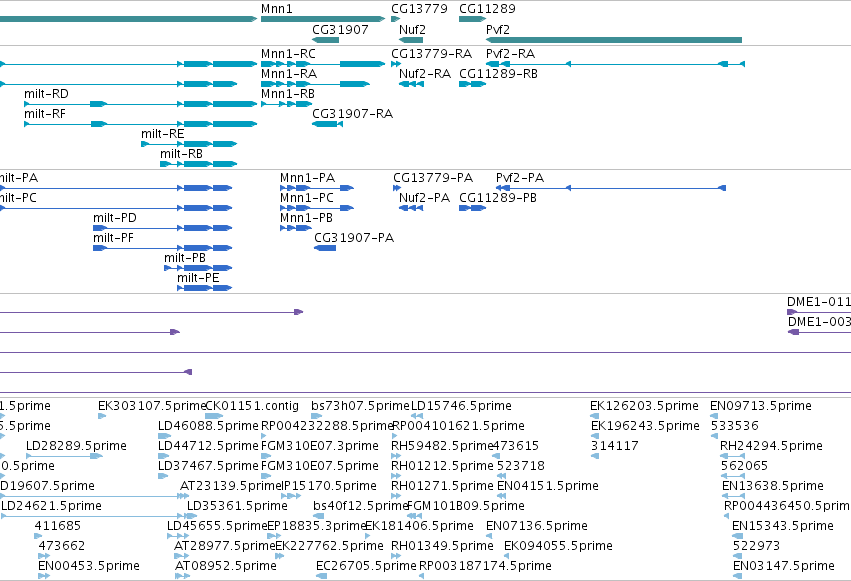Click the CK01151.contig feature

tap(214, 416)
